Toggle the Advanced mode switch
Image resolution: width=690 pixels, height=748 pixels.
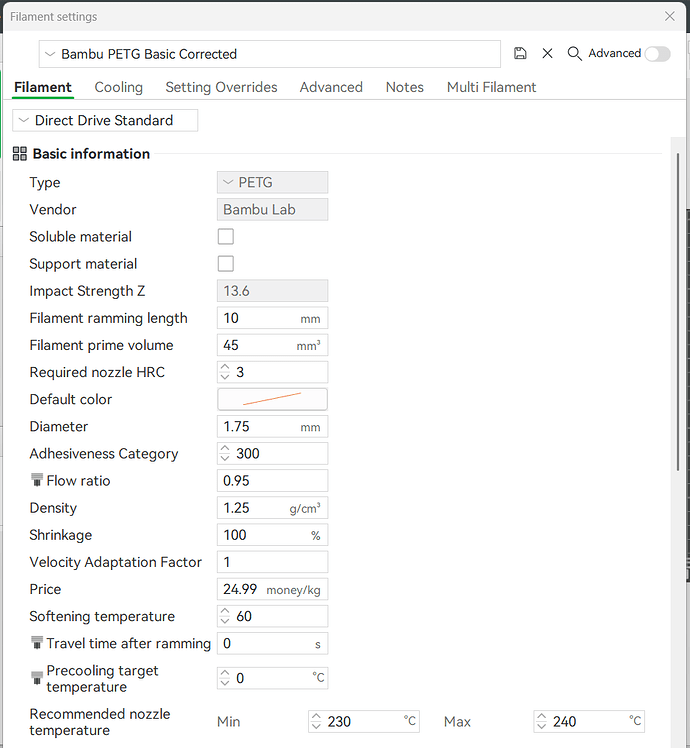pyautogui.click(x=658, y=53)
